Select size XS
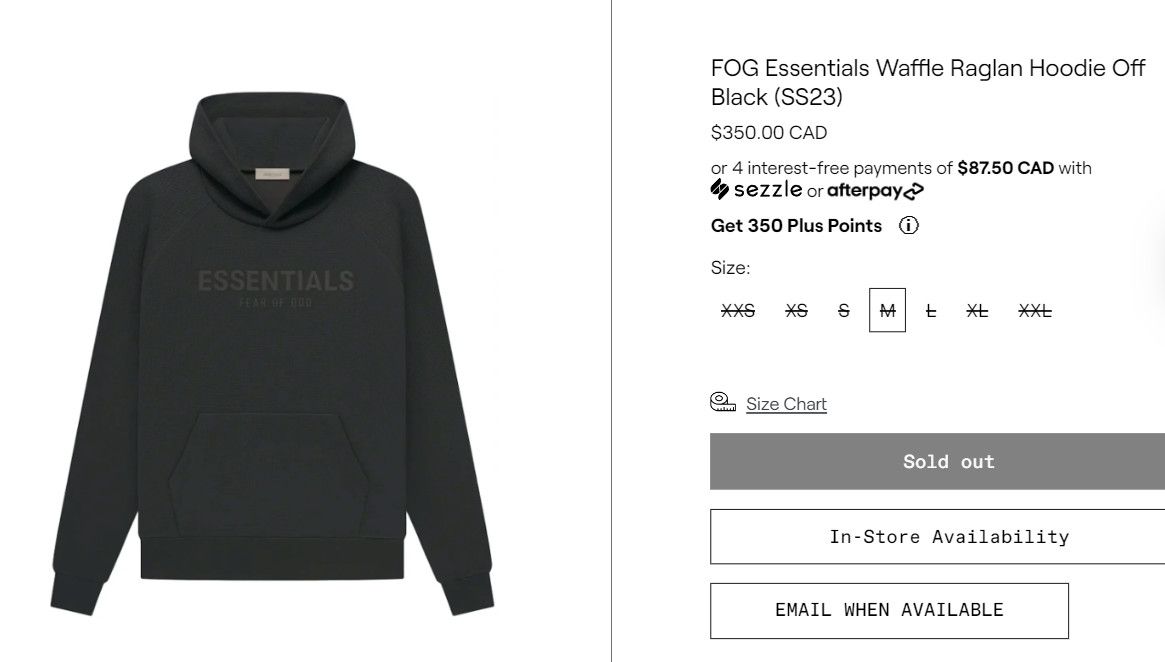This screenshot has width=1165, height=662. point(796,311)
